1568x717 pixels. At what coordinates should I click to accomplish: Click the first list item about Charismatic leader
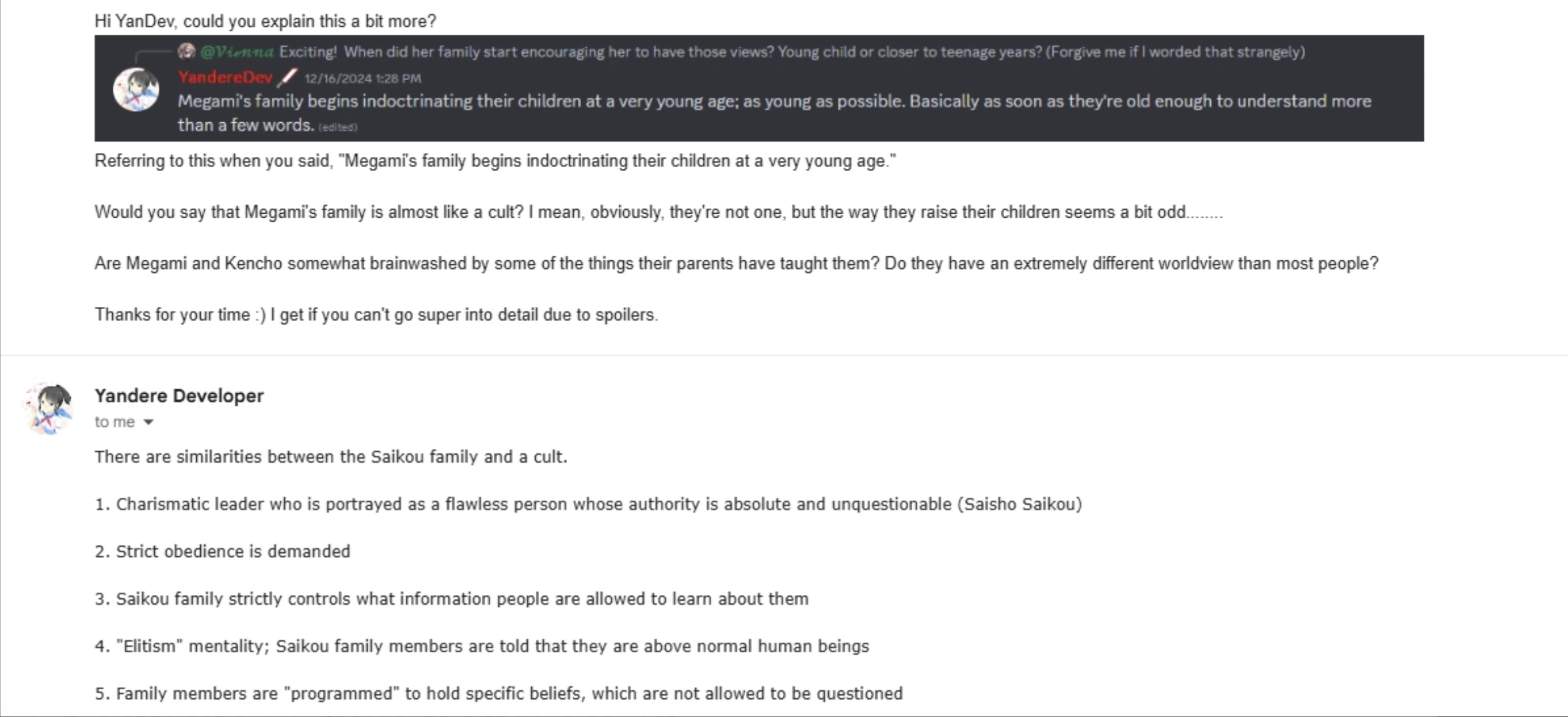(588, 504)
